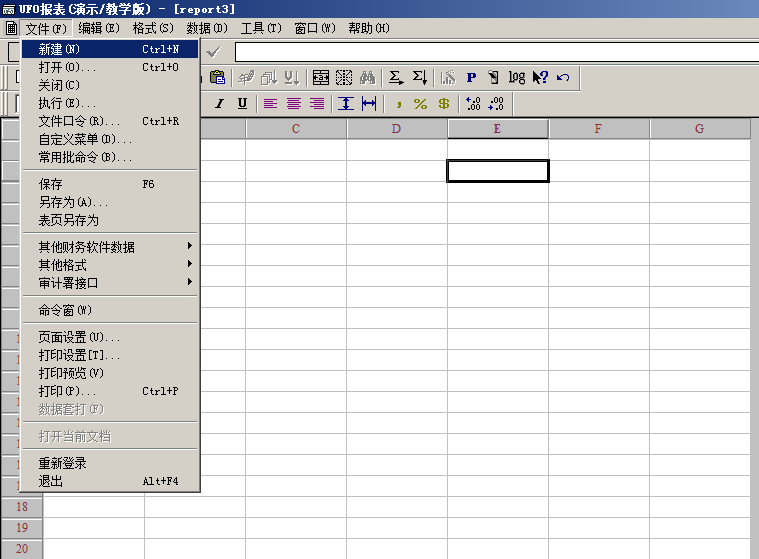Select 常用批命令(B)... entry

[110, 157]
